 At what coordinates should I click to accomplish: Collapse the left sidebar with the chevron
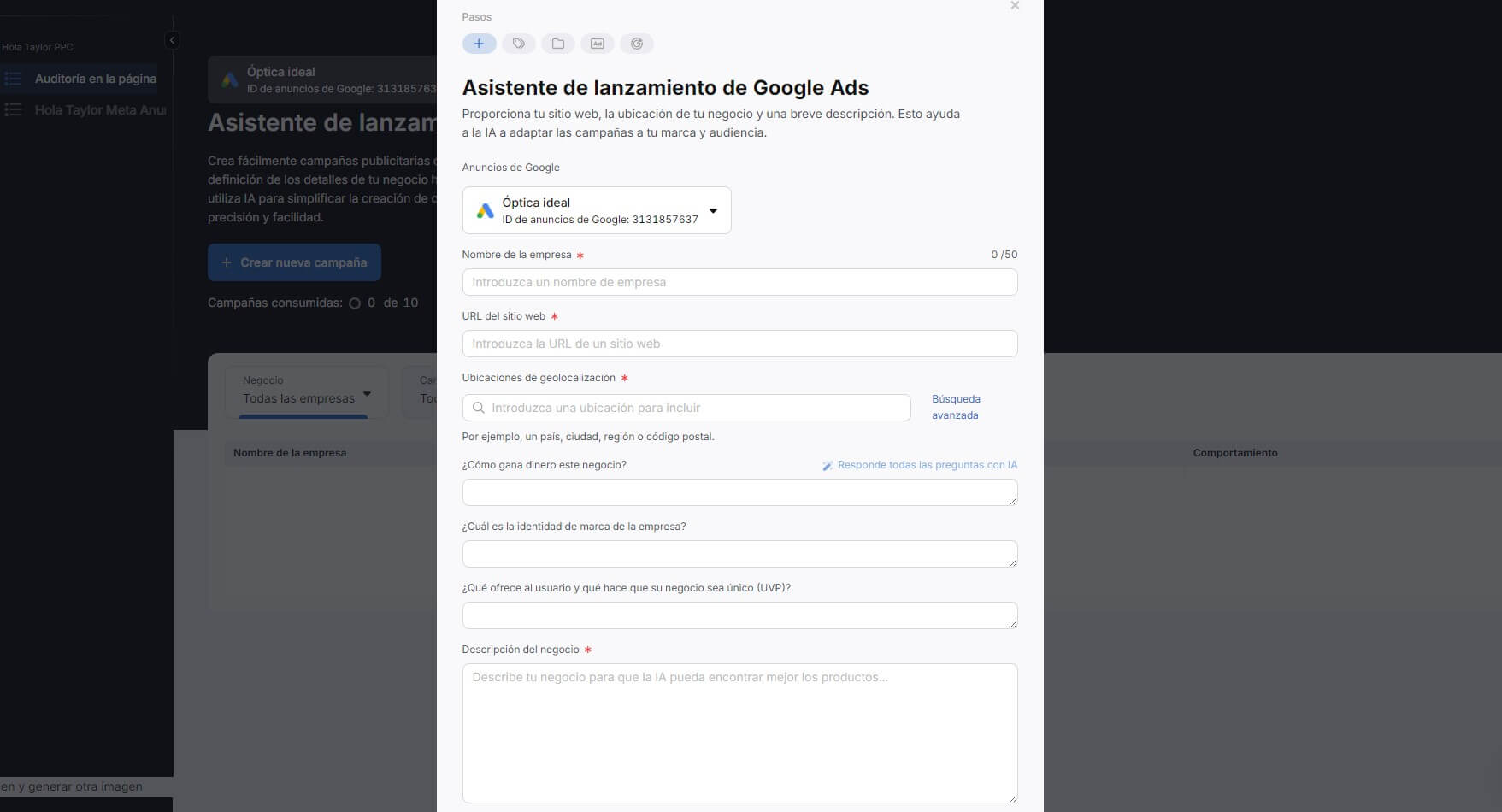(172, 40)
